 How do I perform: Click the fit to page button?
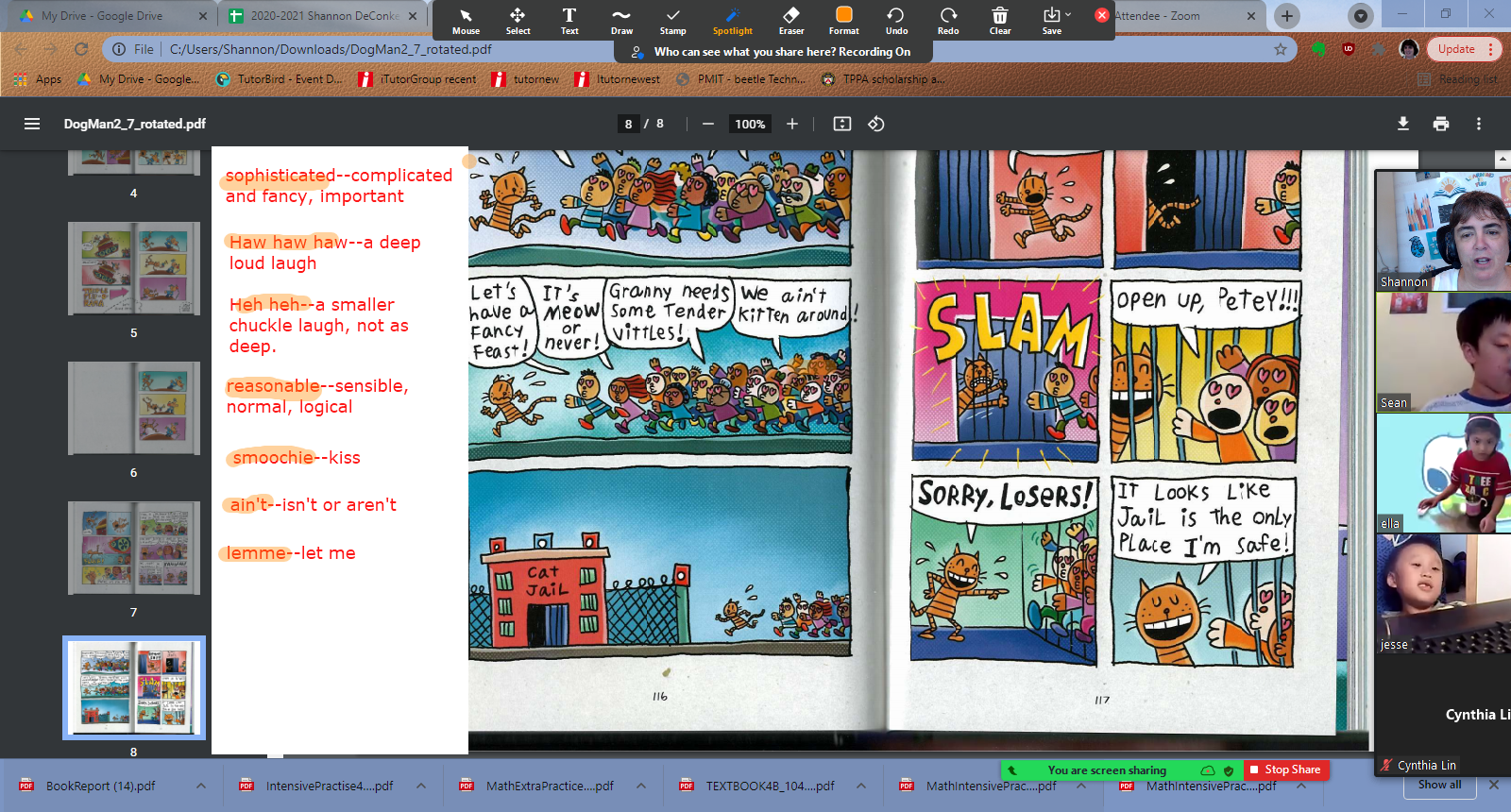(x=842, y=124)
